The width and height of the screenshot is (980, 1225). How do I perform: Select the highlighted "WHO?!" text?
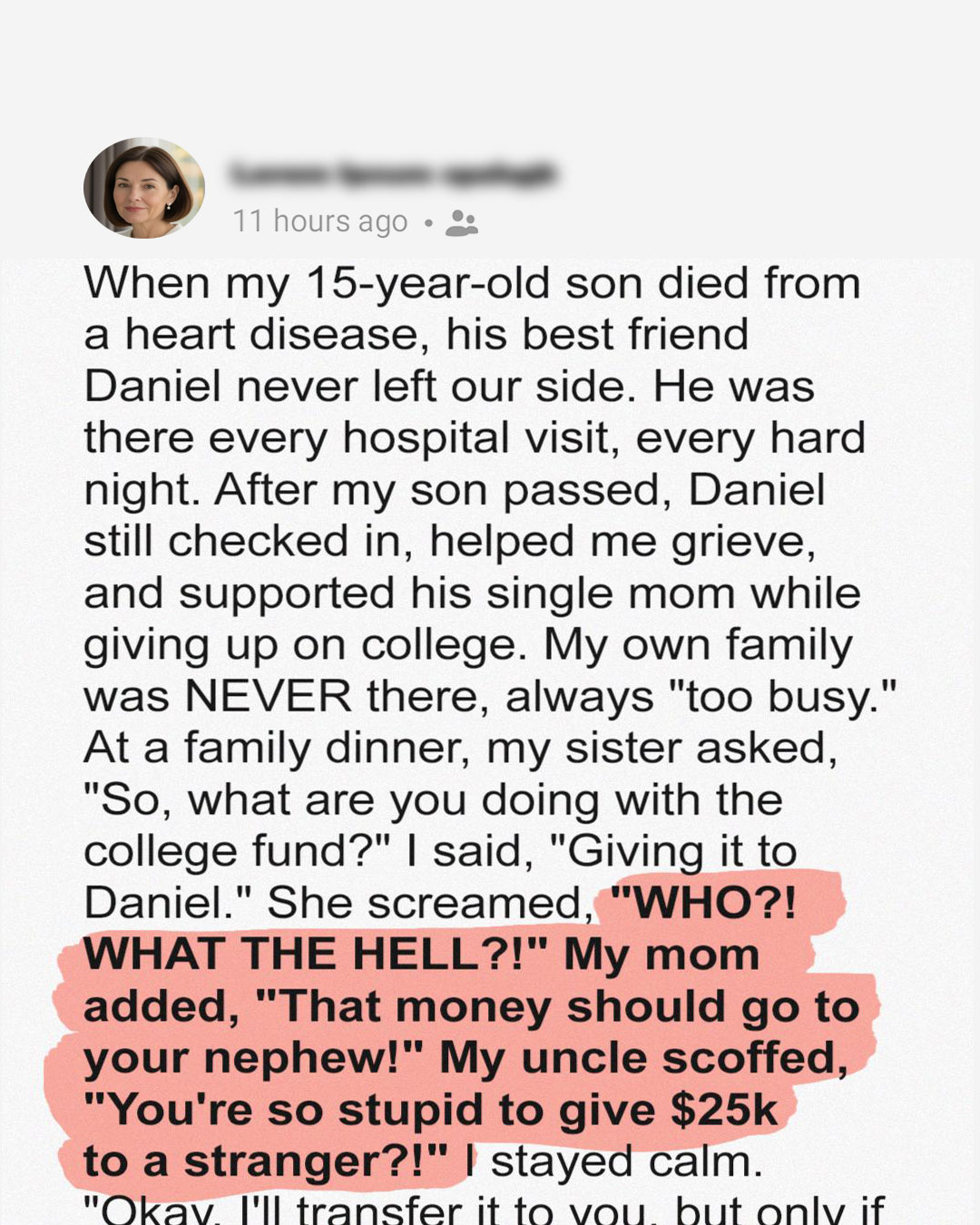coord(703,903)
